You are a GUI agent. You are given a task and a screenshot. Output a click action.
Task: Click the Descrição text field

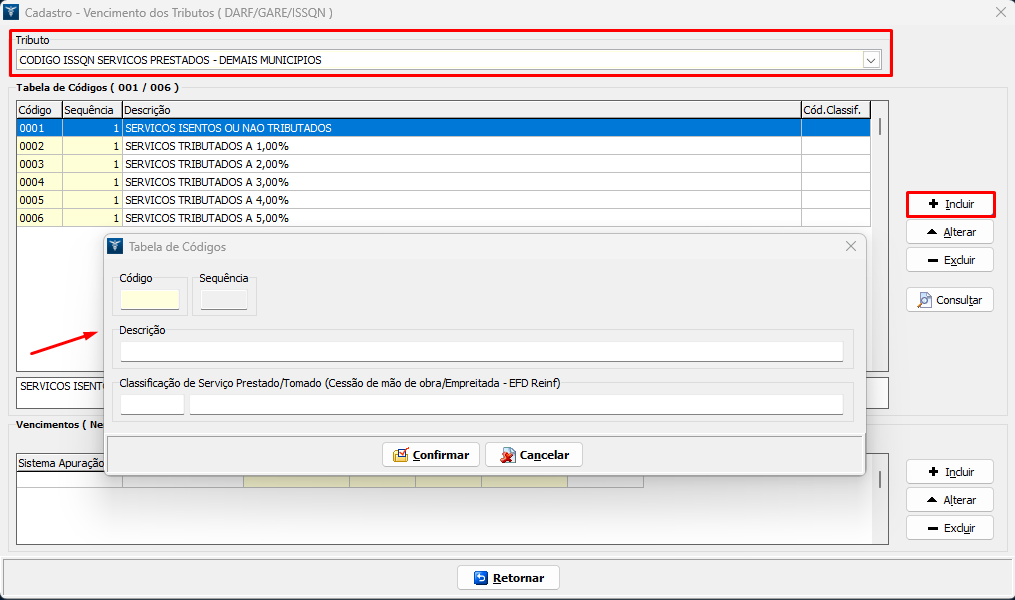point(481,351)
